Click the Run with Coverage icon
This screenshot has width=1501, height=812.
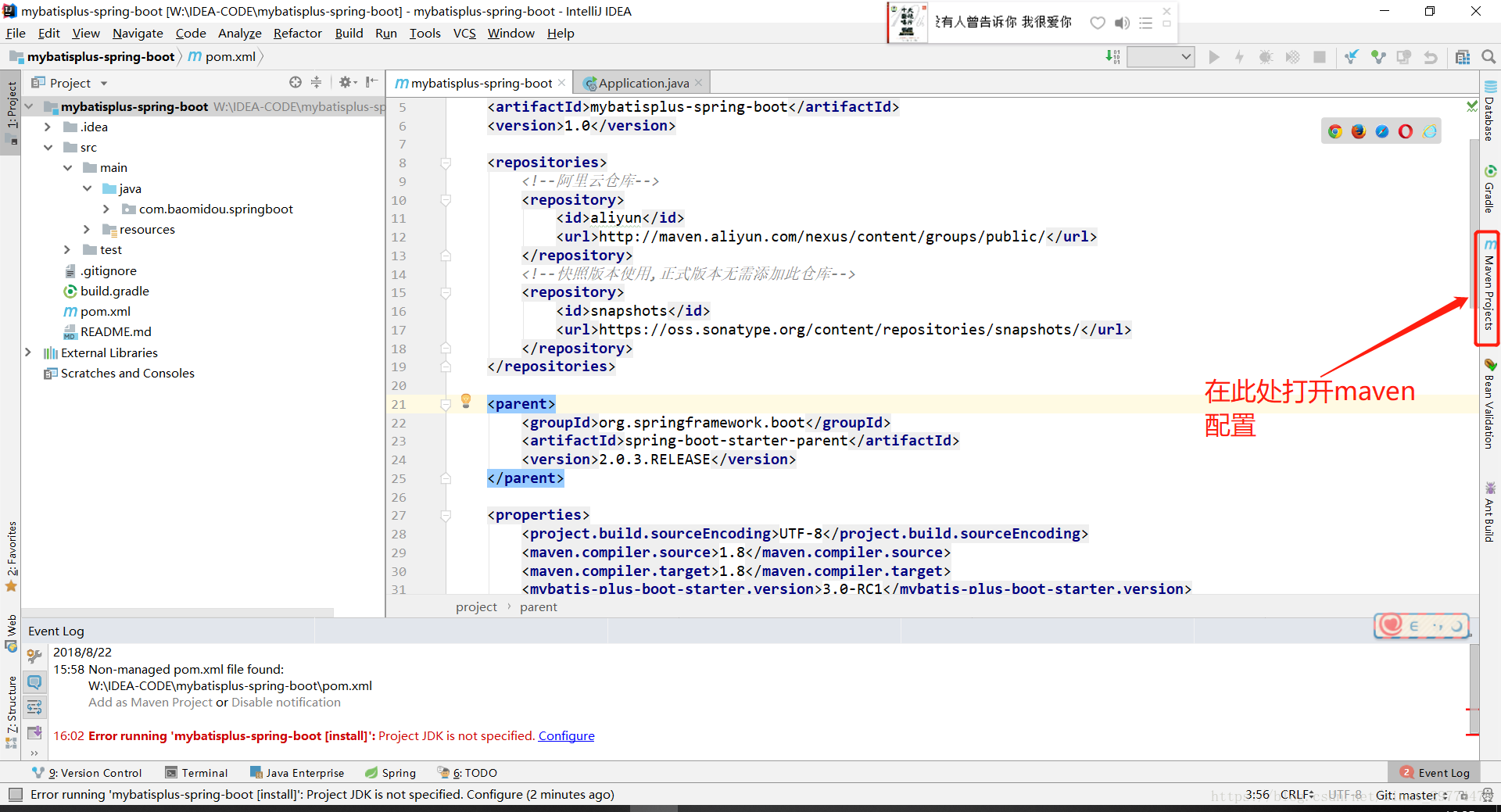click(x=1292, y=57)
